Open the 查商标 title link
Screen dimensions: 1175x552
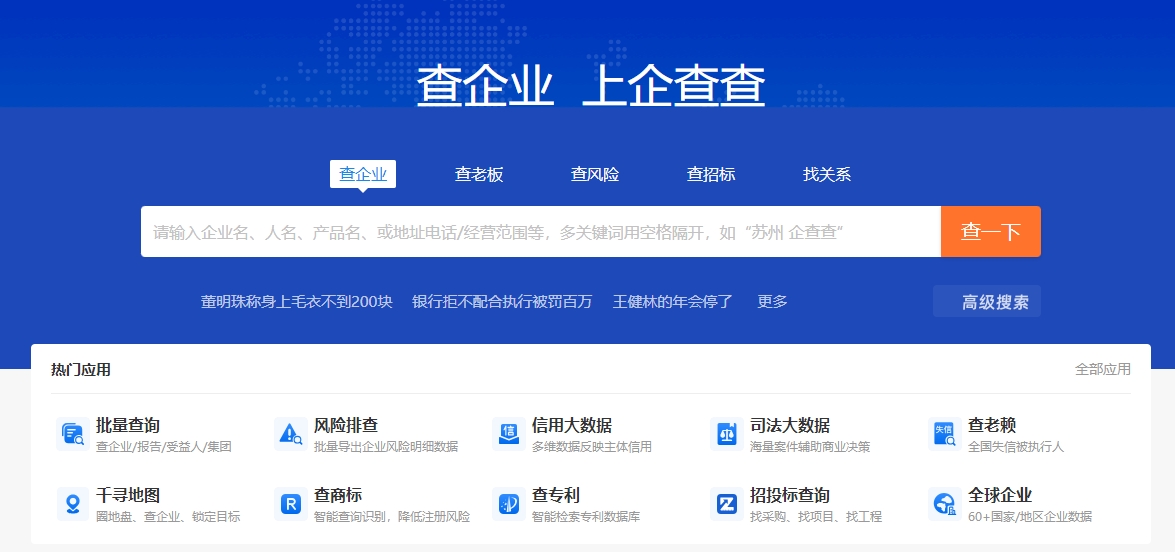[x=338, y=496]
